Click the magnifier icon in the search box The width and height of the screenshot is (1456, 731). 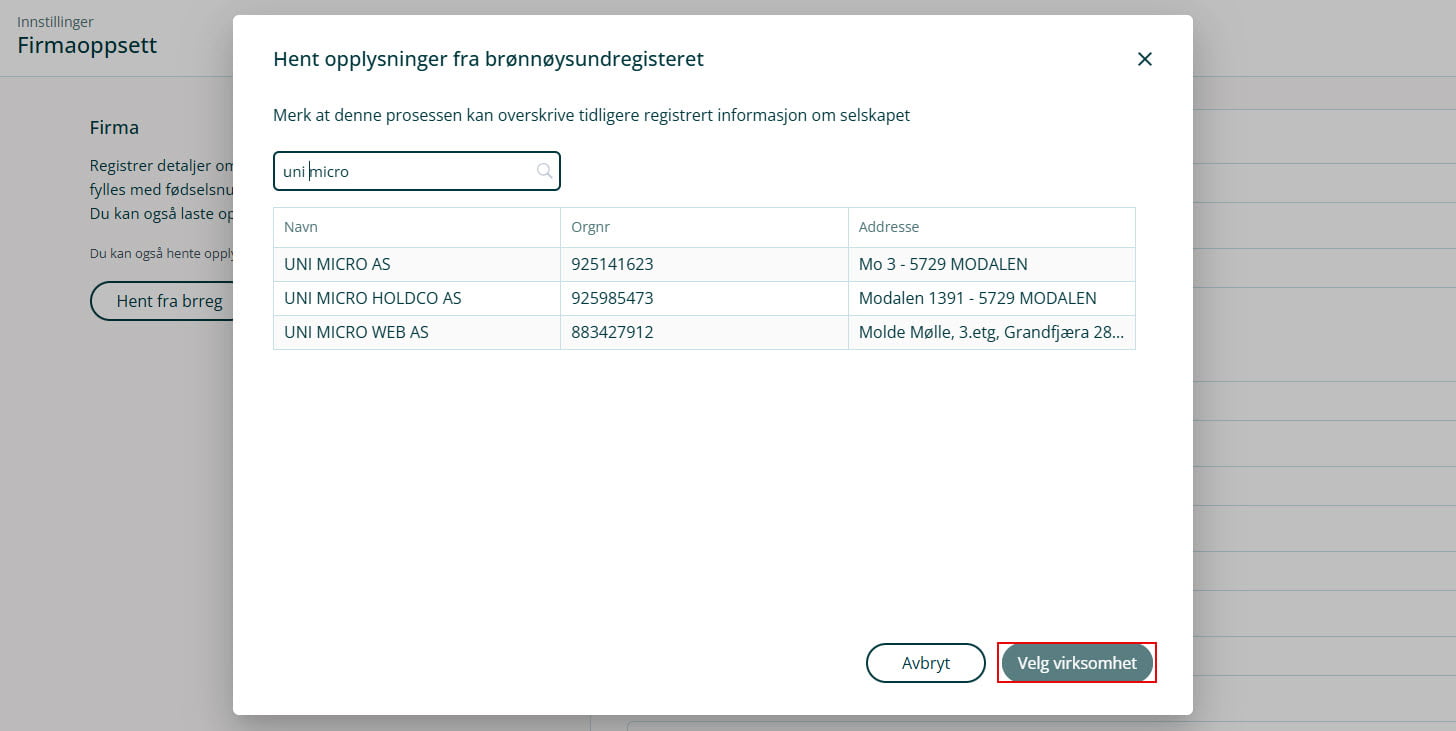[x=544, y=171]
